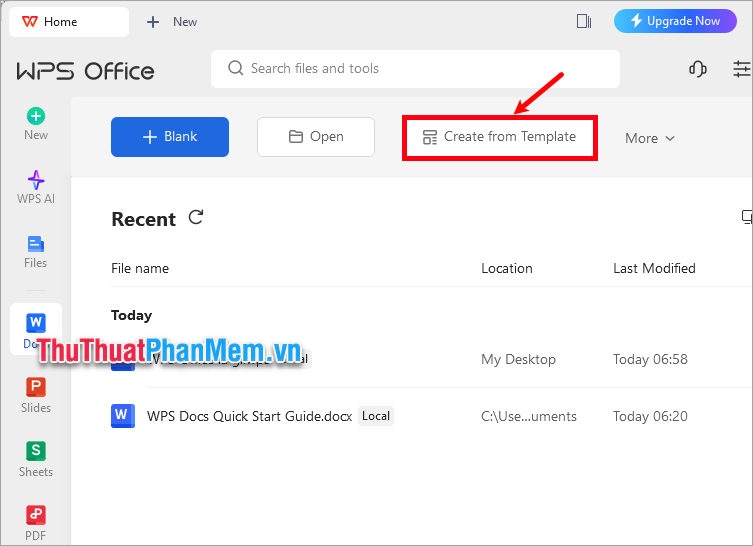Viewport: 753px width, 546px height.
Task: Click the File name column header
Action: pyautogui.click(x=140, y=268)
